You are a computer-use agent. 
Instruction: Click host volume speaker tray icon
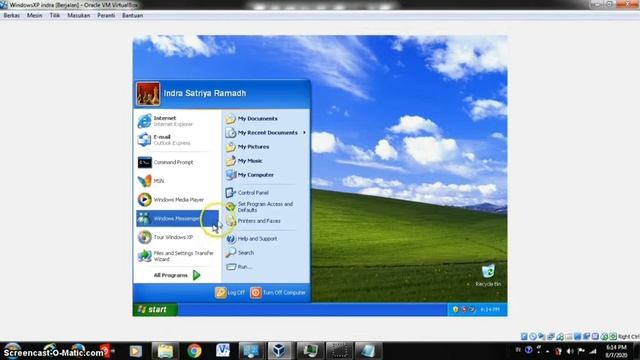click(570, 351)
